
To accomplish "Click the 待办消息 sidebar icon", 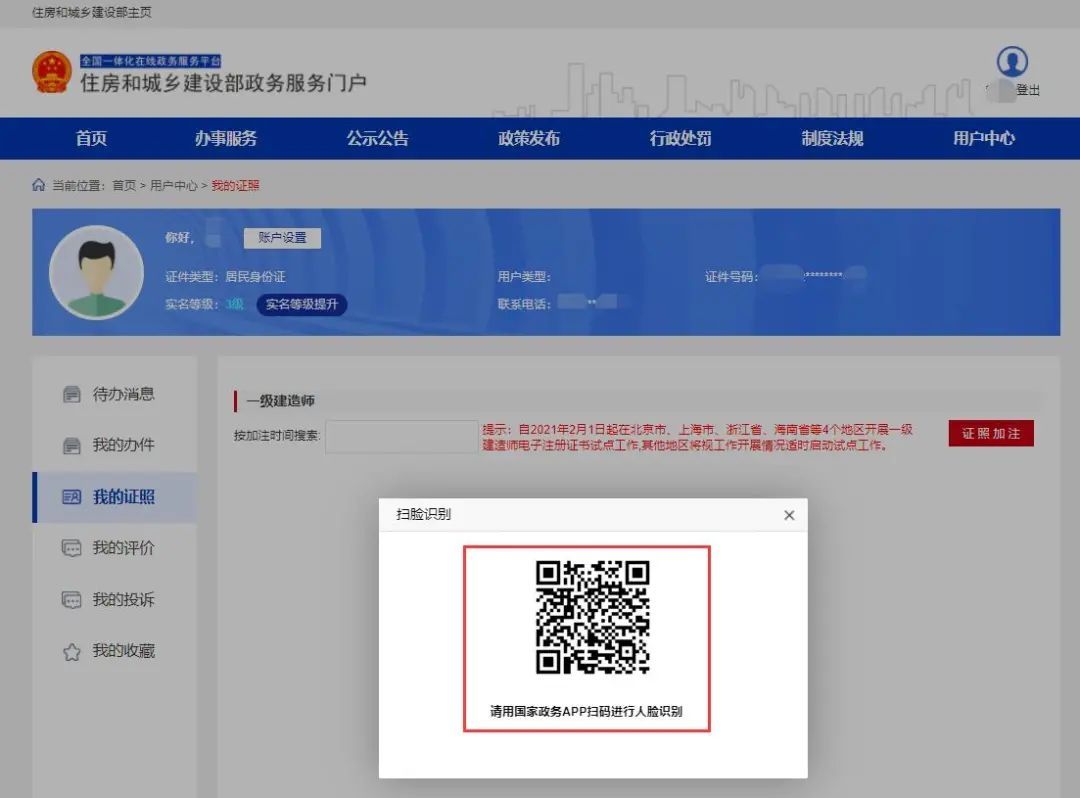I will (72, 394).
